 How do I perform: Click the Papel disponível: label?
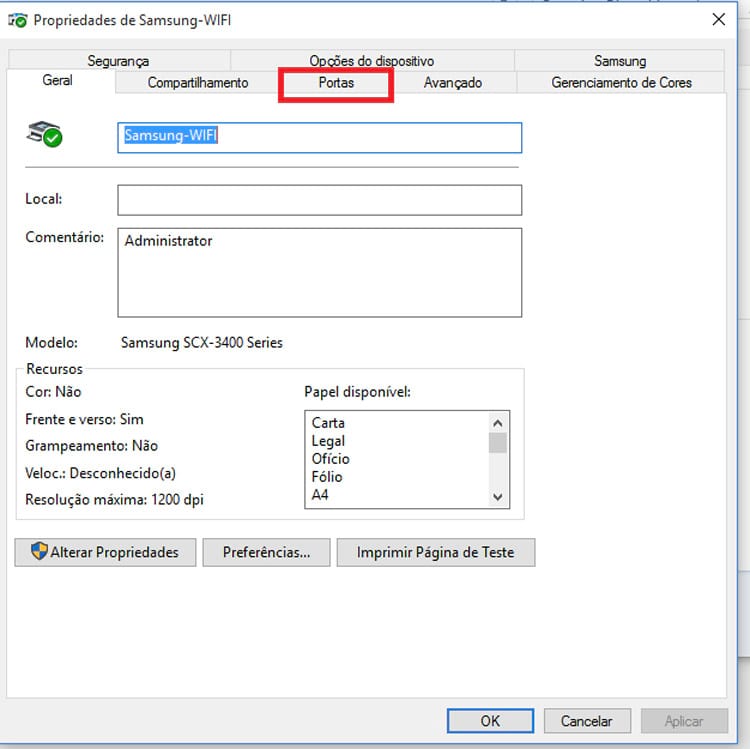coord(357,392)
